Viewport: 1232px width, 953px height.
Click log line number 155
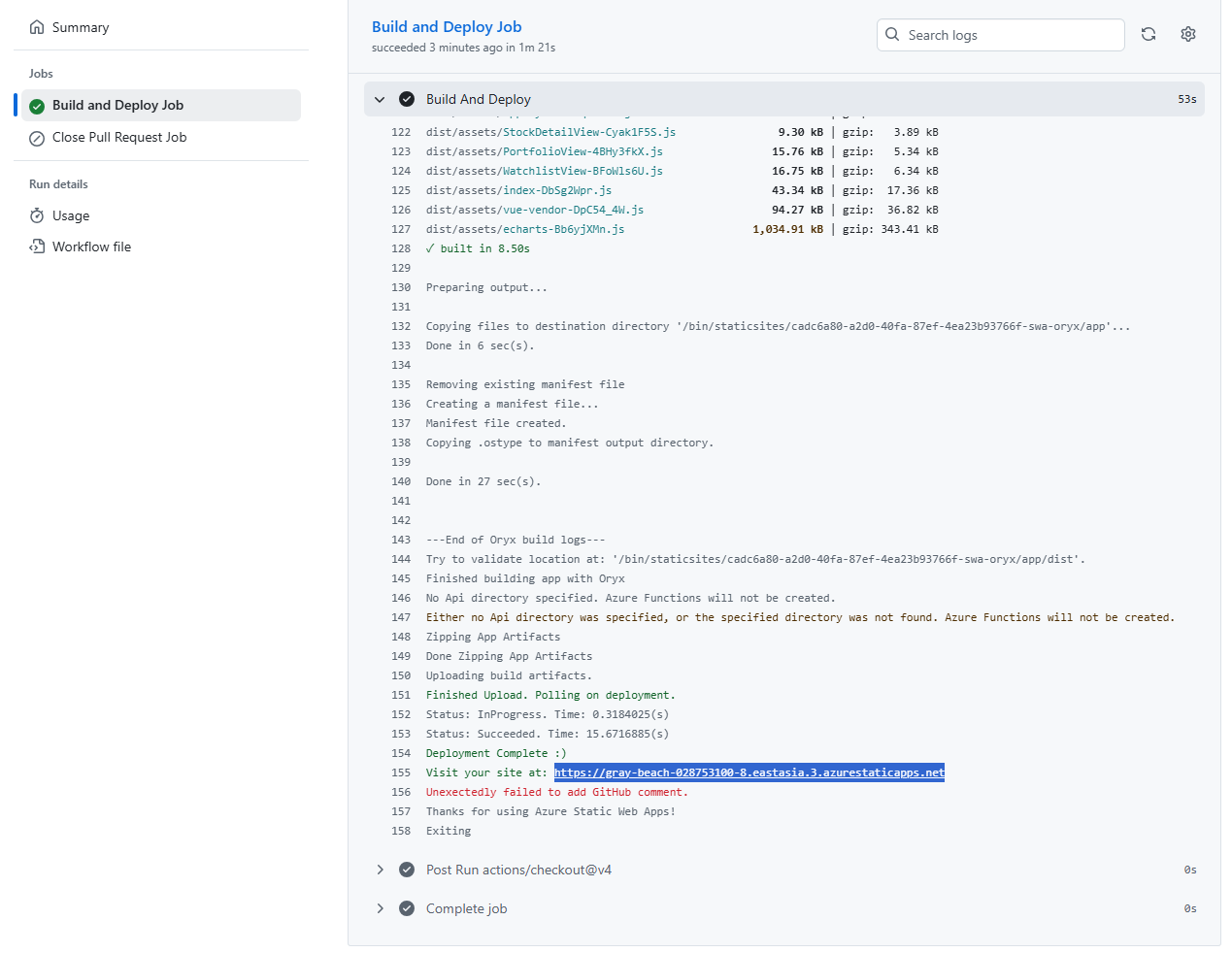point(401,772)
